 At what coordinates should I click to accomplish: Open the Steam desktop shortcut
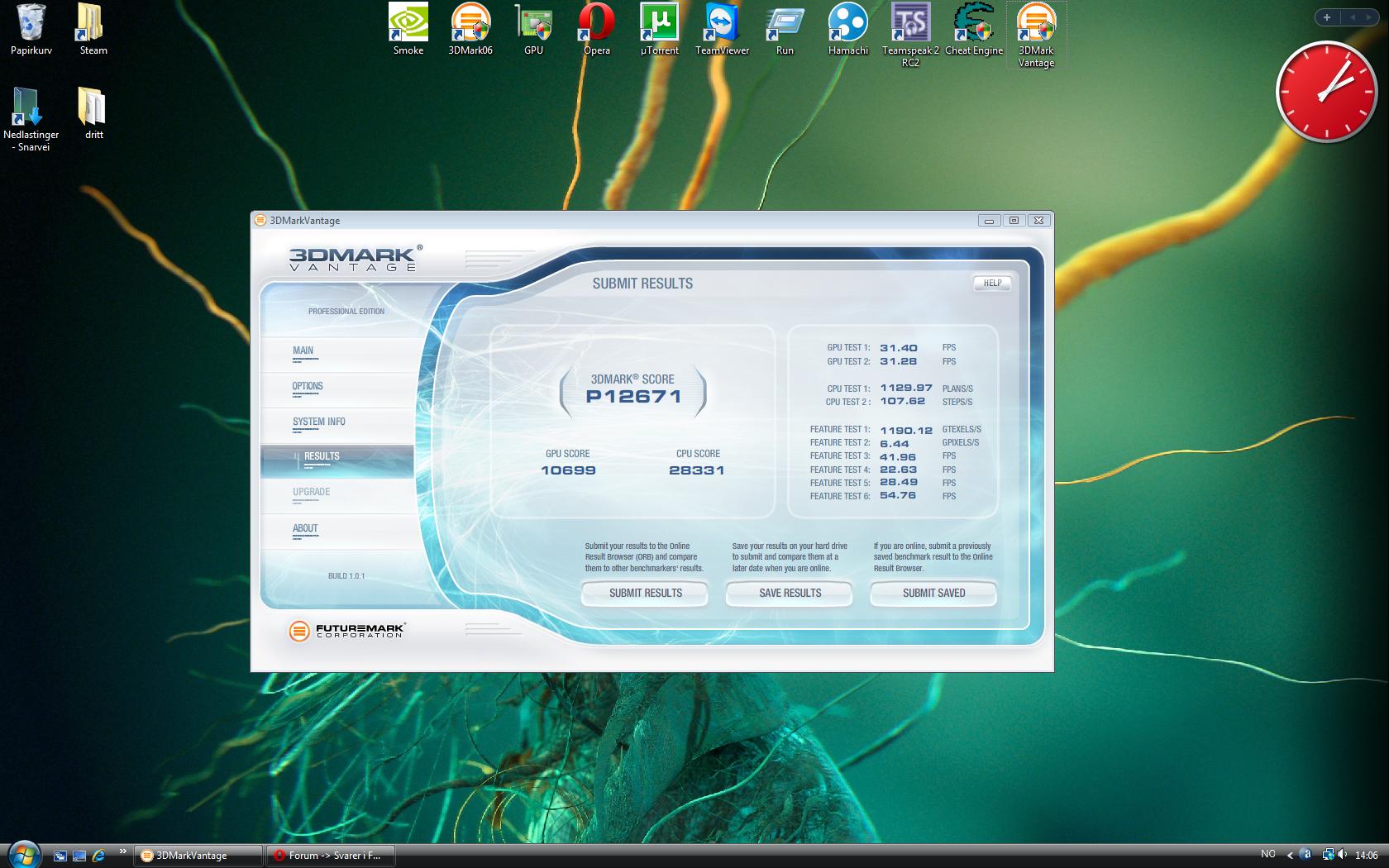(x=93, y=30)
